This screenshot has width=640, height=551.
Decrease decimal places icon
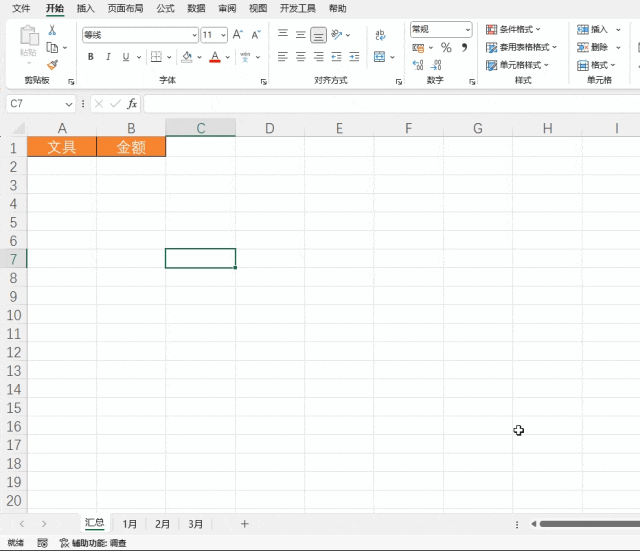(436, 65)
